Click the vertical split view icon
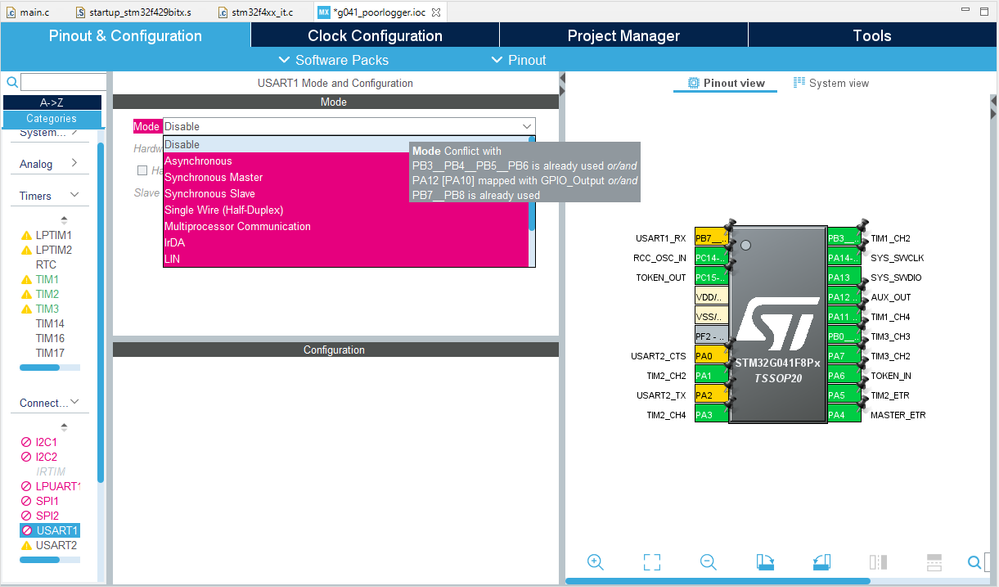This screenshot has height=587, width=999. point(878,562)
